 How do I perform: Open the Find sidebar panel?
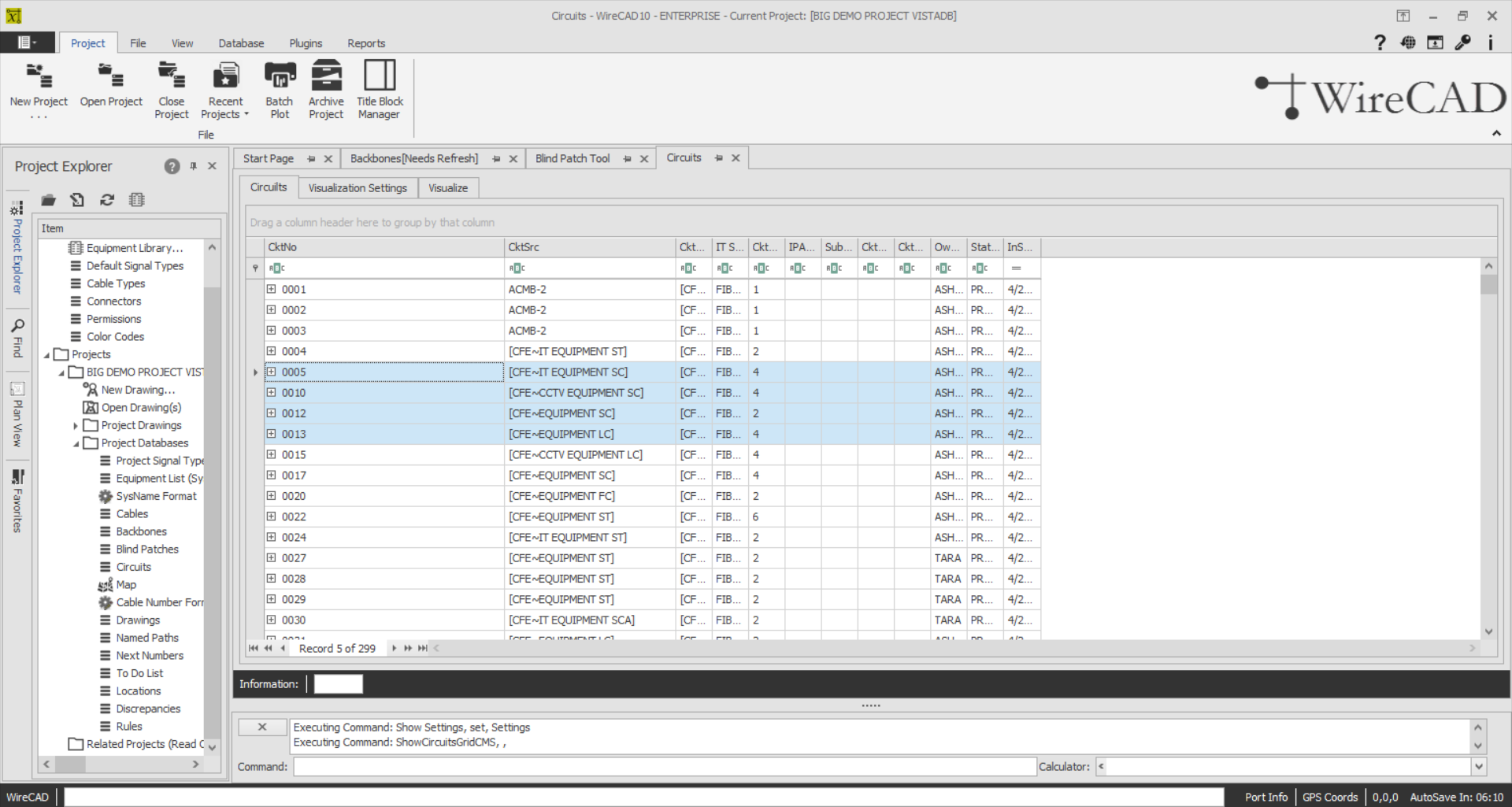17,337
